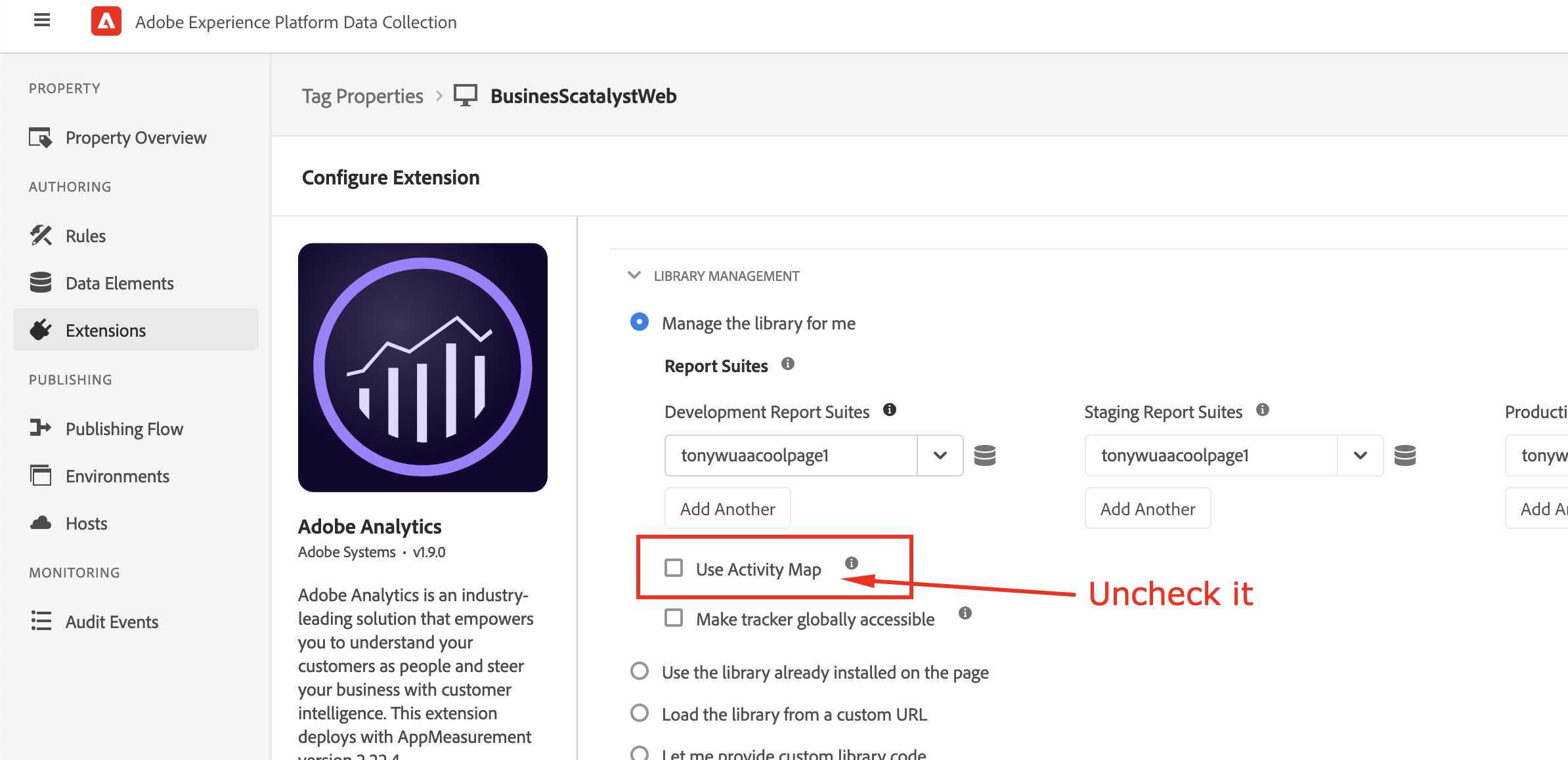The width and height of the screenshot is (1568, 760).
Task: Open the hamburger navigation menu
Action: point(42,20)
